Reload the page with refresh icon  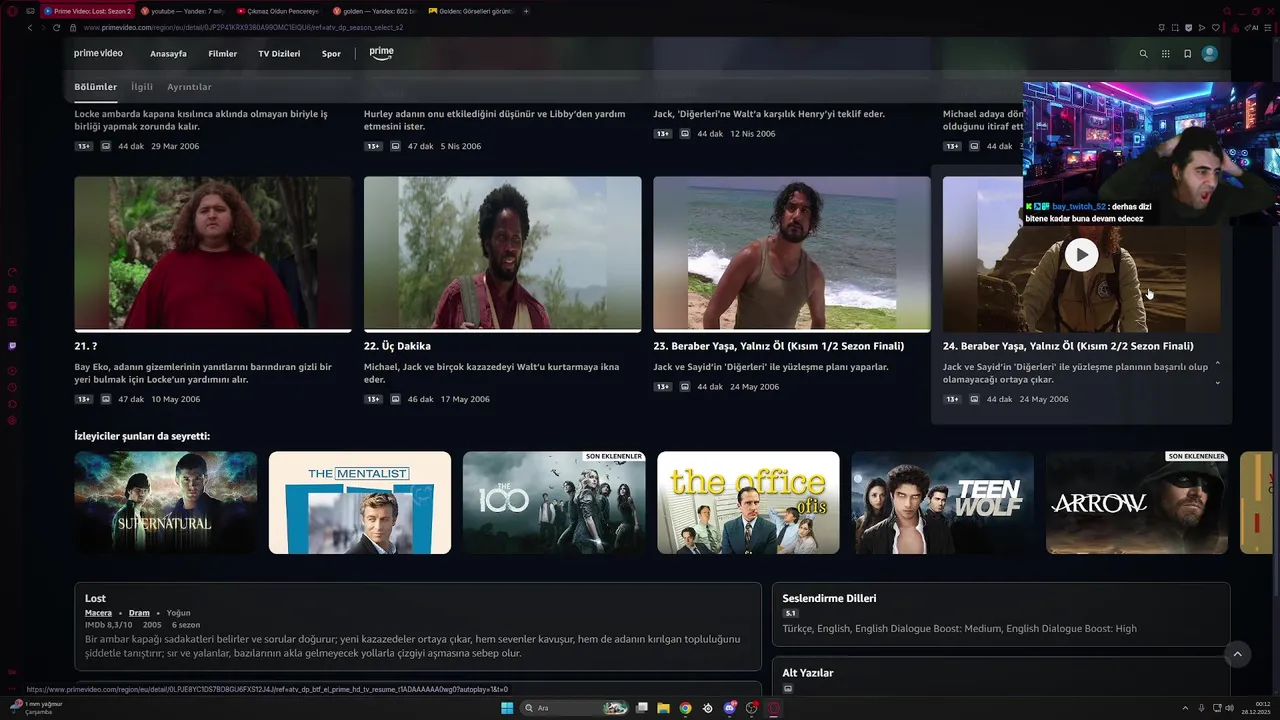(x=56, y=28)
